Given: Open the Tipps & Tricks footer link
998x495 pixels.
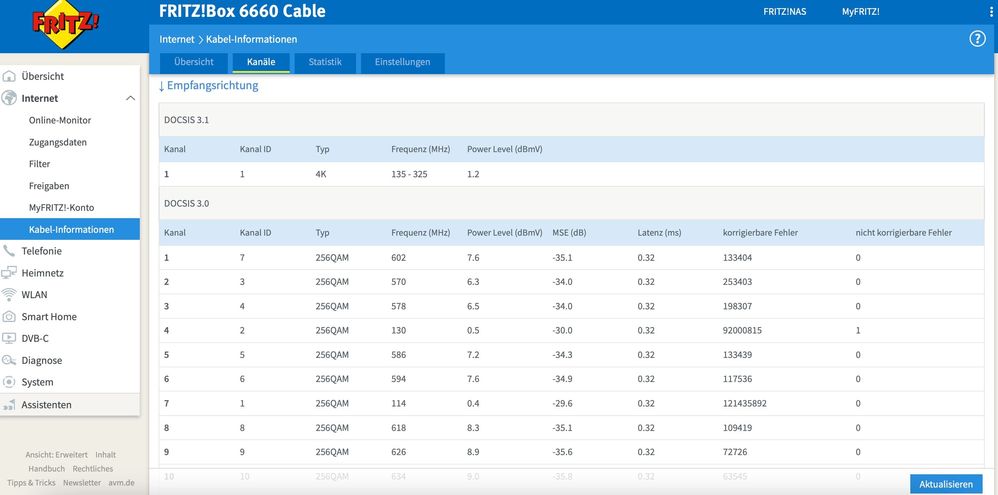Looking at the screenshot, I should (x=31, y=483).
